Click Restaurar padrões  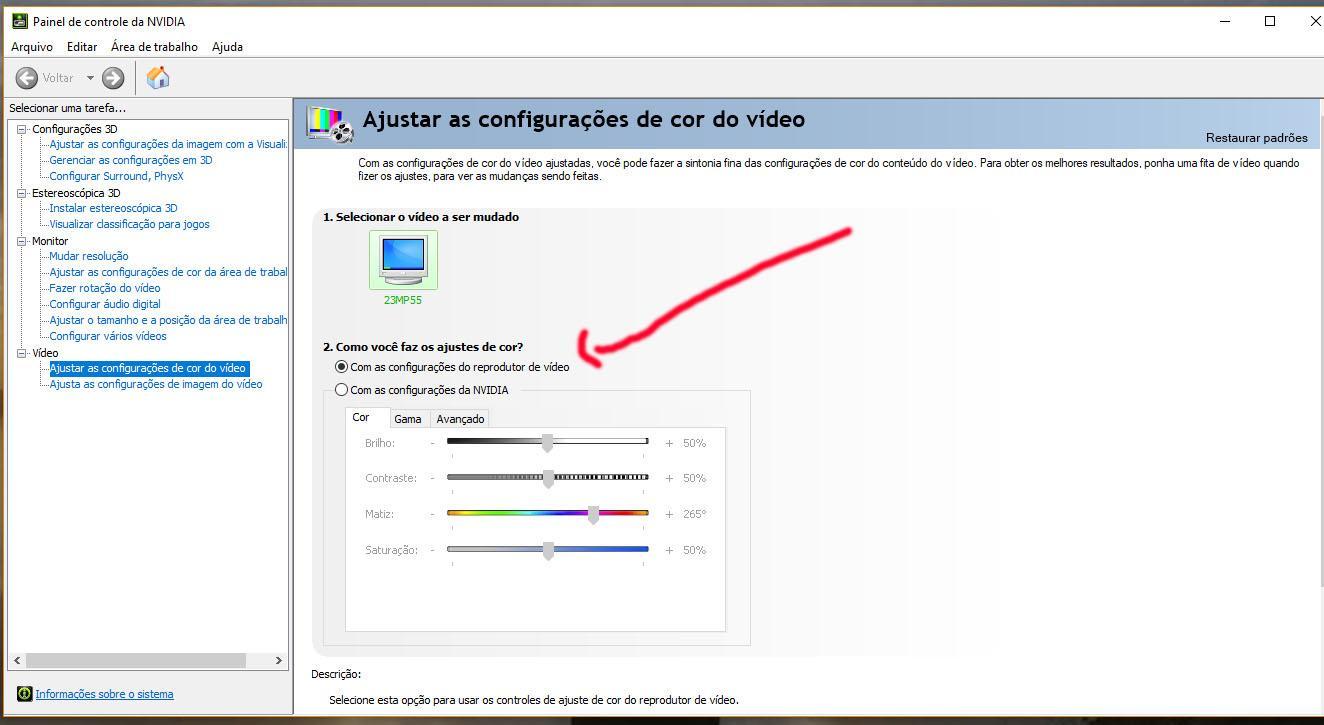pyautogui.click(x=1256, y=138)
